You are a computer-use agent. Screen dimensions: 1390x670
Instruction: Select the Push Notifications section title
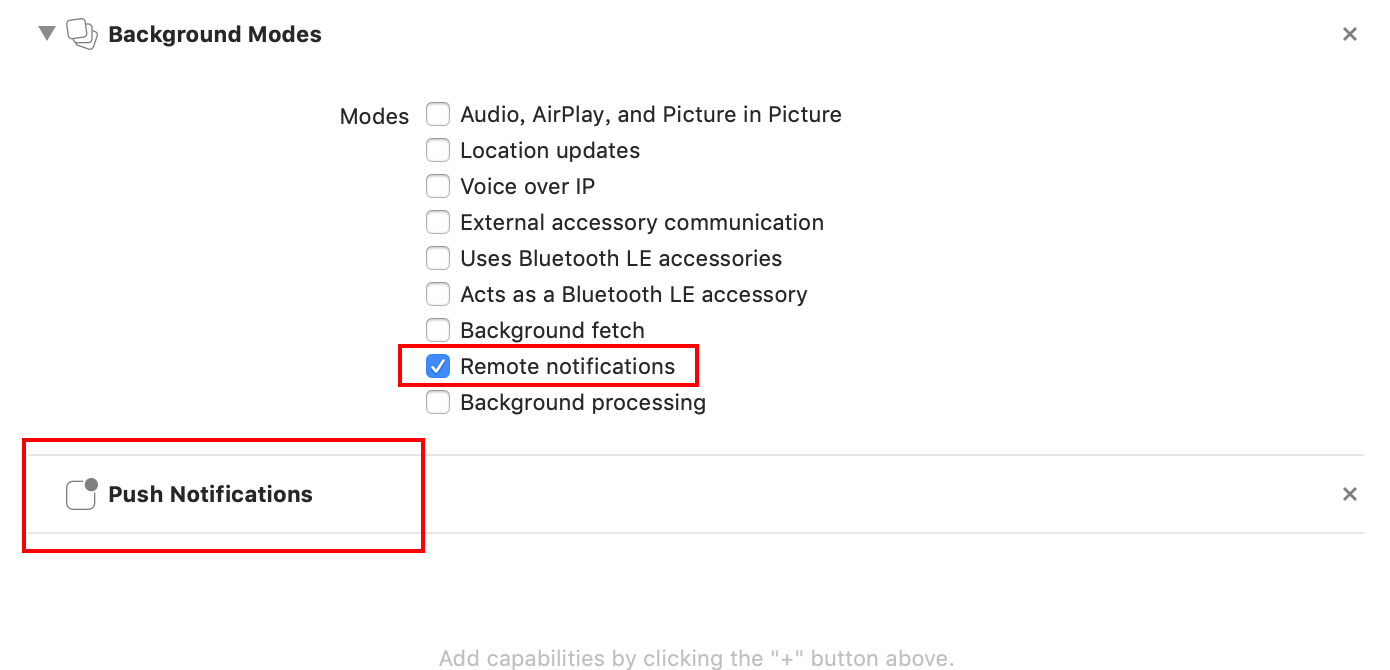210,494
